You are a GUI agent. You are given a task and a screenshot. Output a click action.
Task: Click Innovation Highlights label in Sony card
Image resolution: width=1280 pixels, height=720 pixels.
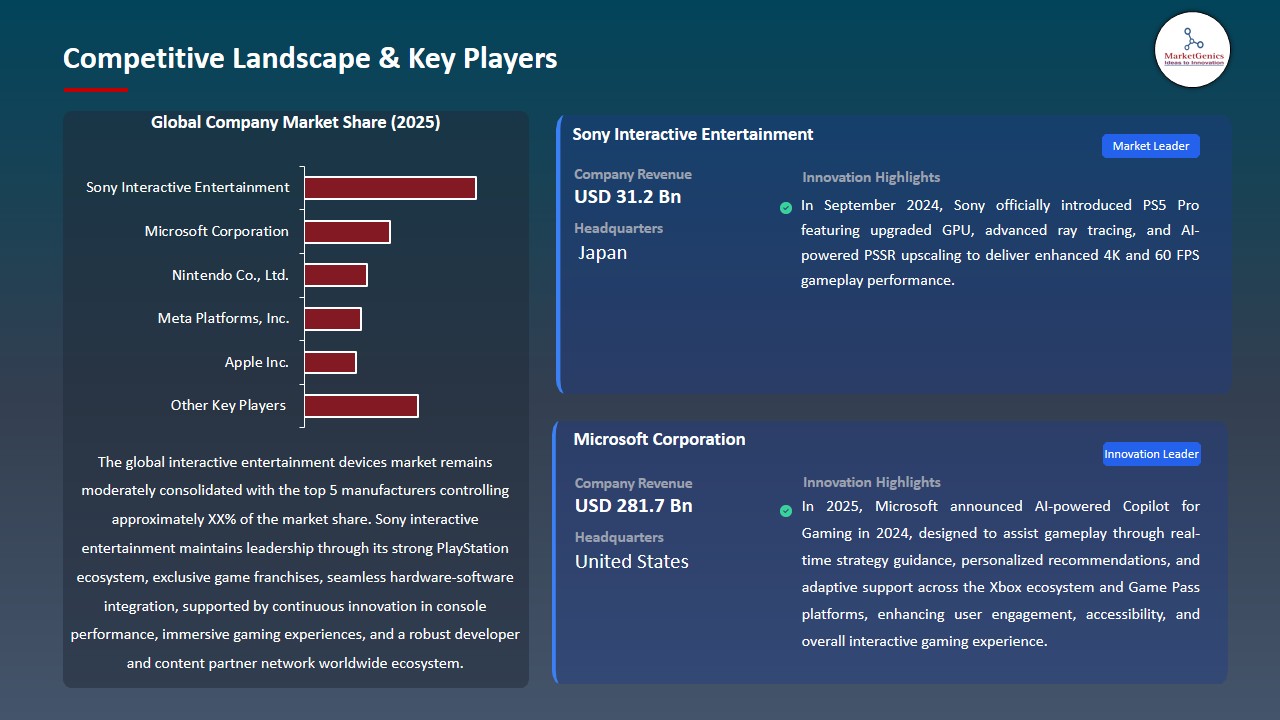tap(871, 177)
